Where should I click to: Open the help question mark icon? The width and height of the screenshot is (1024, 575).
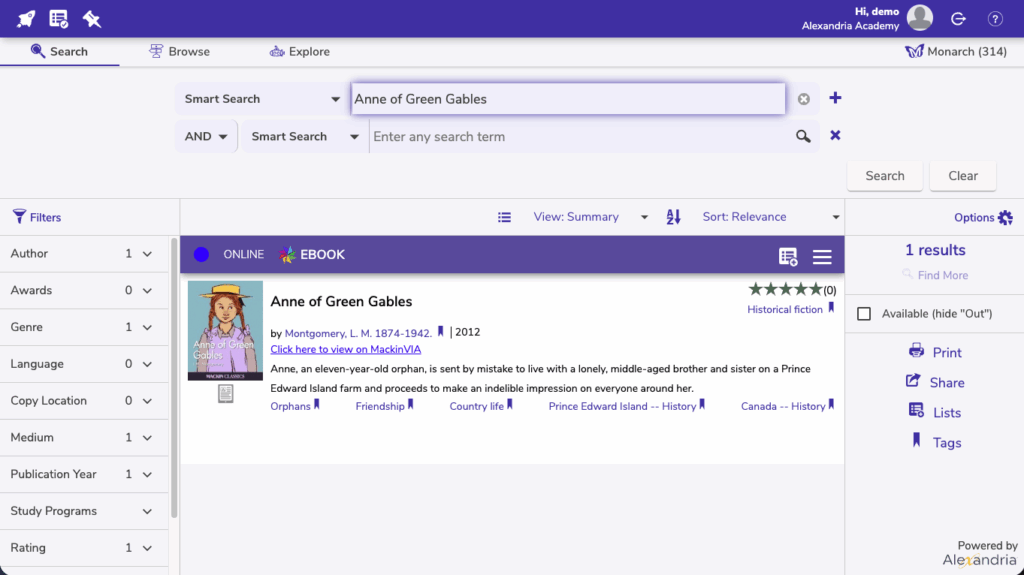(x=995, y=19)
